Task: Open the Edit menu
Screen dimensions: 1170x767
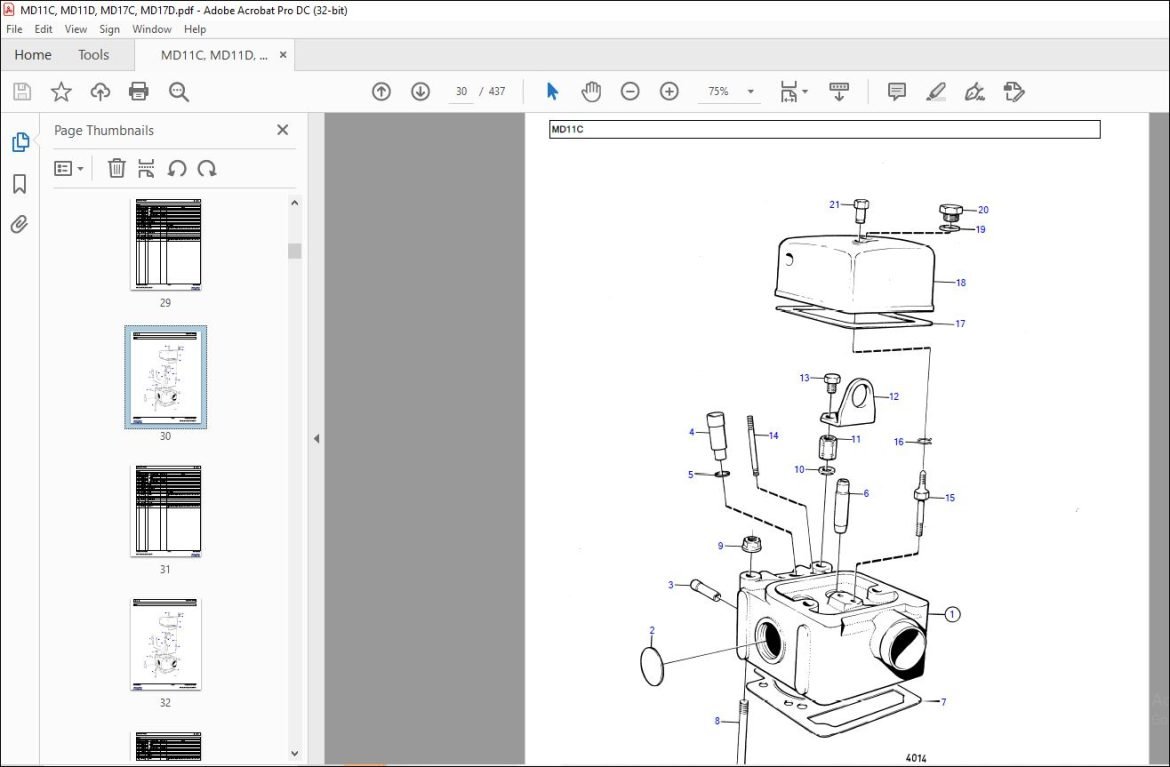Action: (x=43, y=29)
